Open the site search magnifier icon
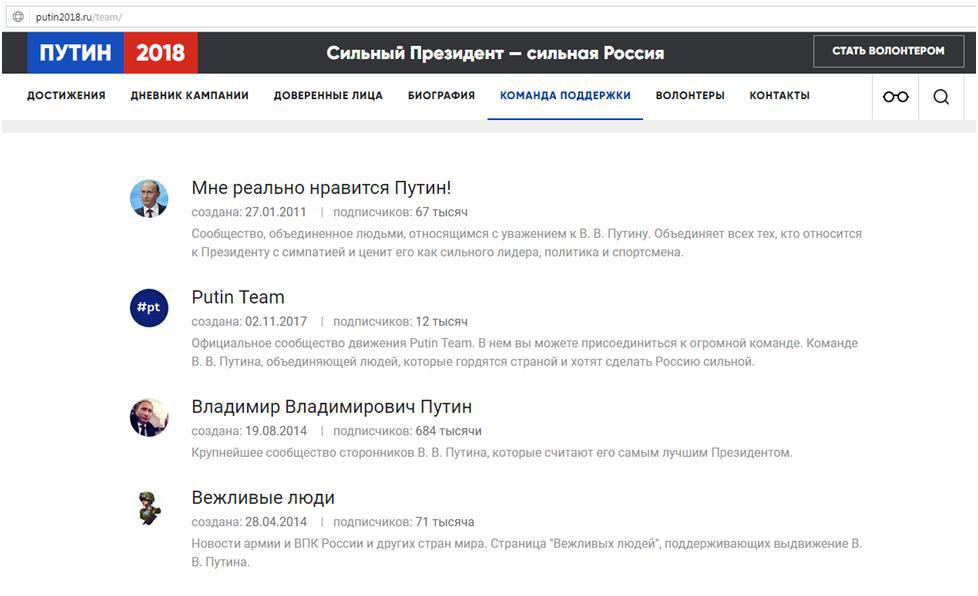The height and width of the screenshot is (596, 978). (941, 97)
